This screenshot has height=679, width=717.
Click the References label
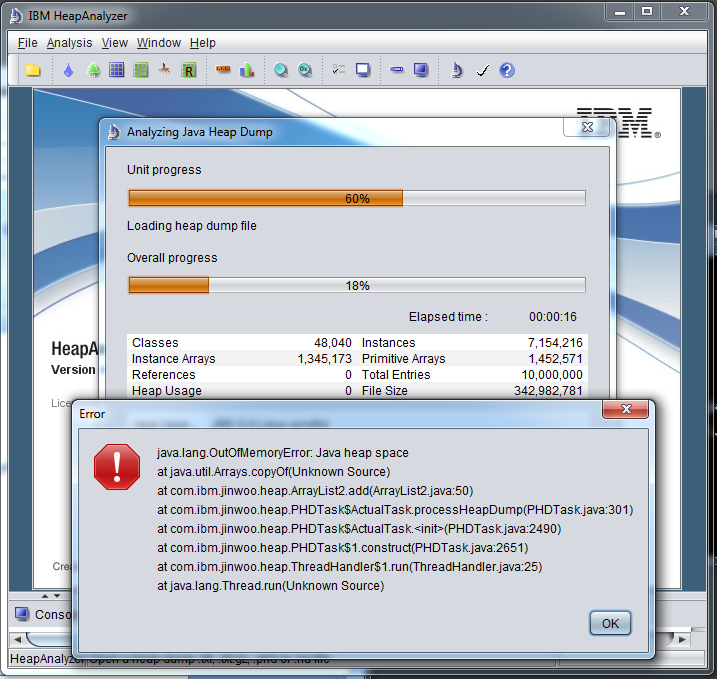[x=163, y=374]
